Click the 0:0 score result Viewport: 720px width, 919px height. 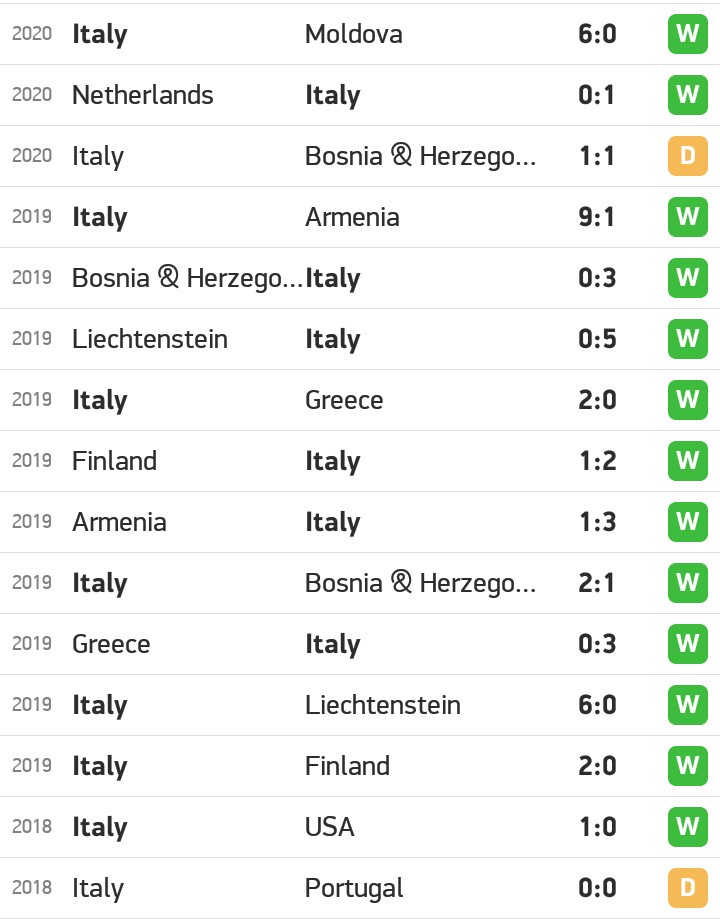[x=597, y=888]
